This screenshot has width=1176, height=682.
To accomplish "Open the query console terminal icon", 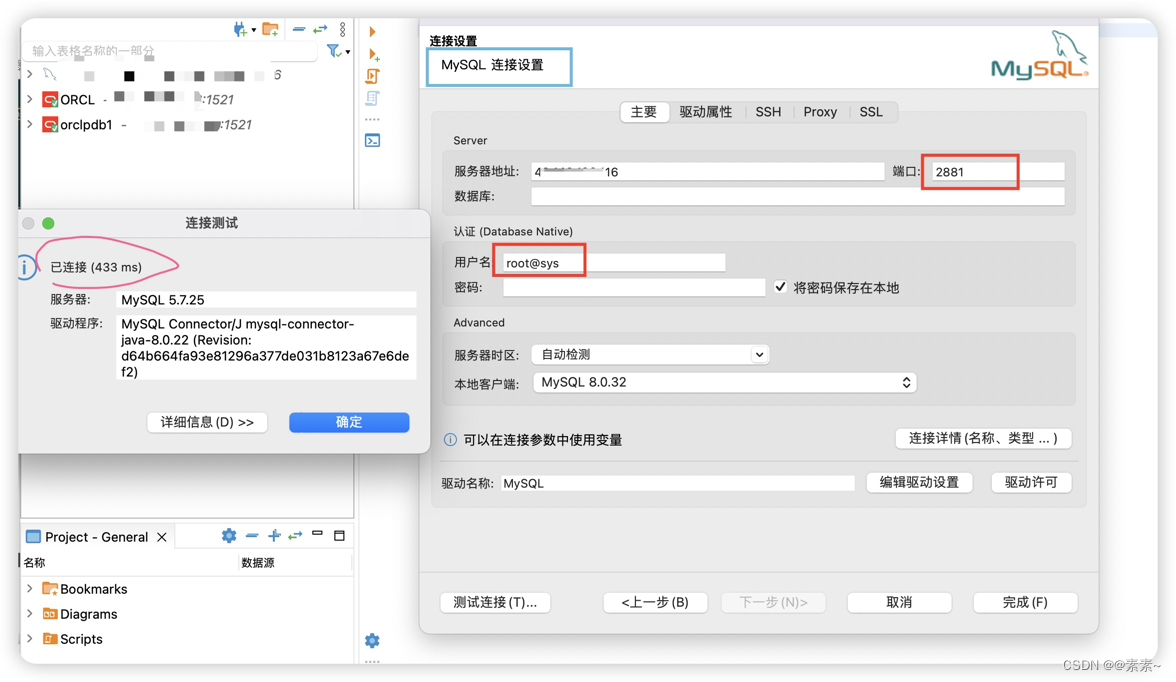I will (x=372, y=140).
